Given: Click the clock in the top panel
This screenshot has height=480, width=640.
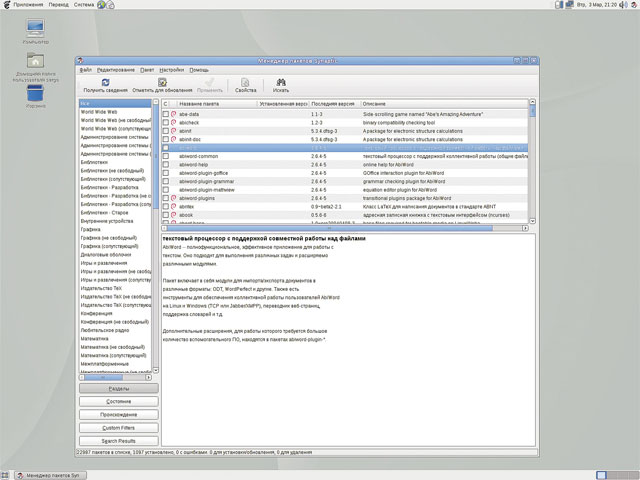Looking at the screenshot, I should [596, 4].
